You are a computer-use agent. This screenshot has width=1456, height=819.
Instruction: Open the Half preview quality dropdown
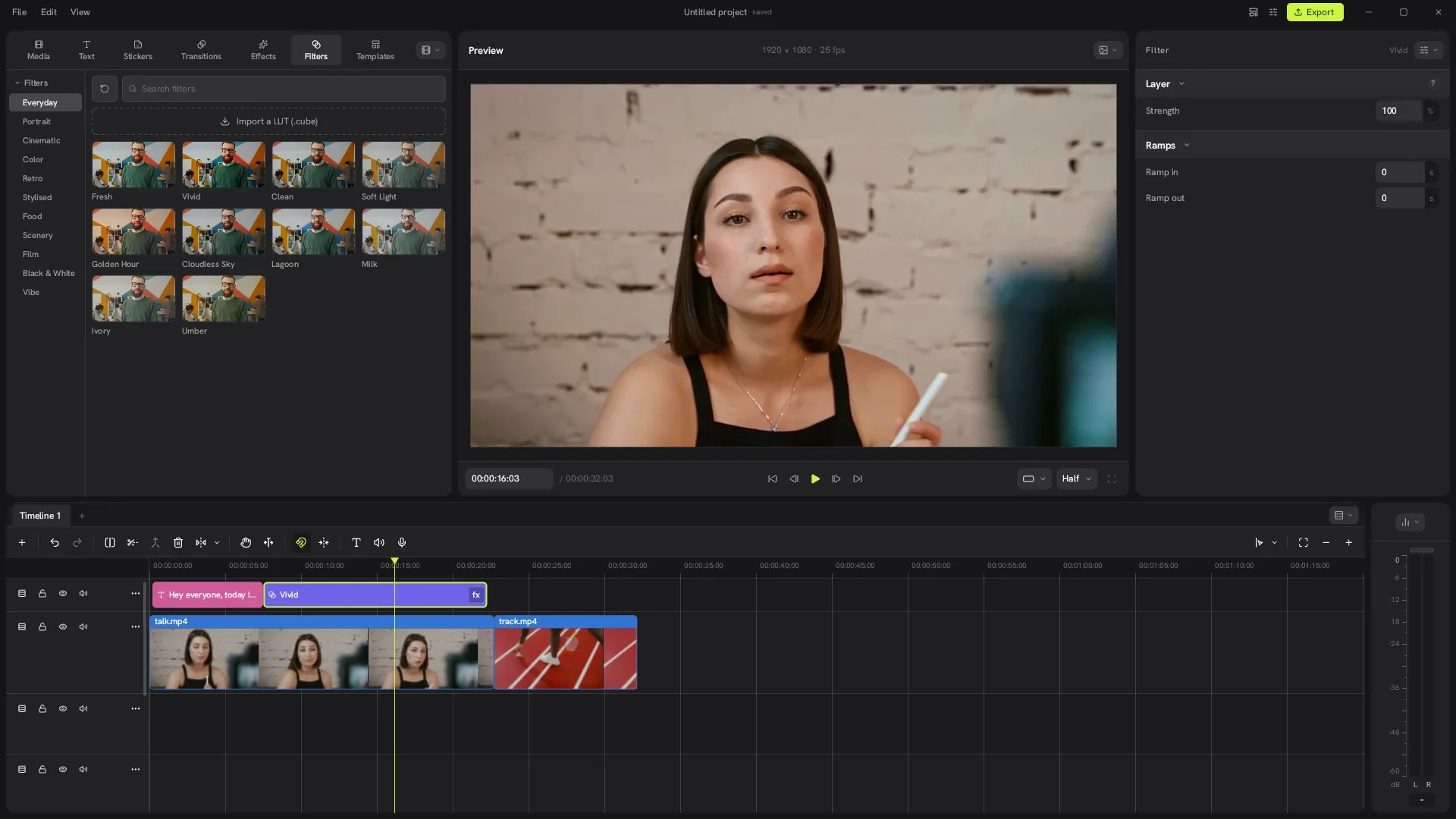[x=1076, y=479]
